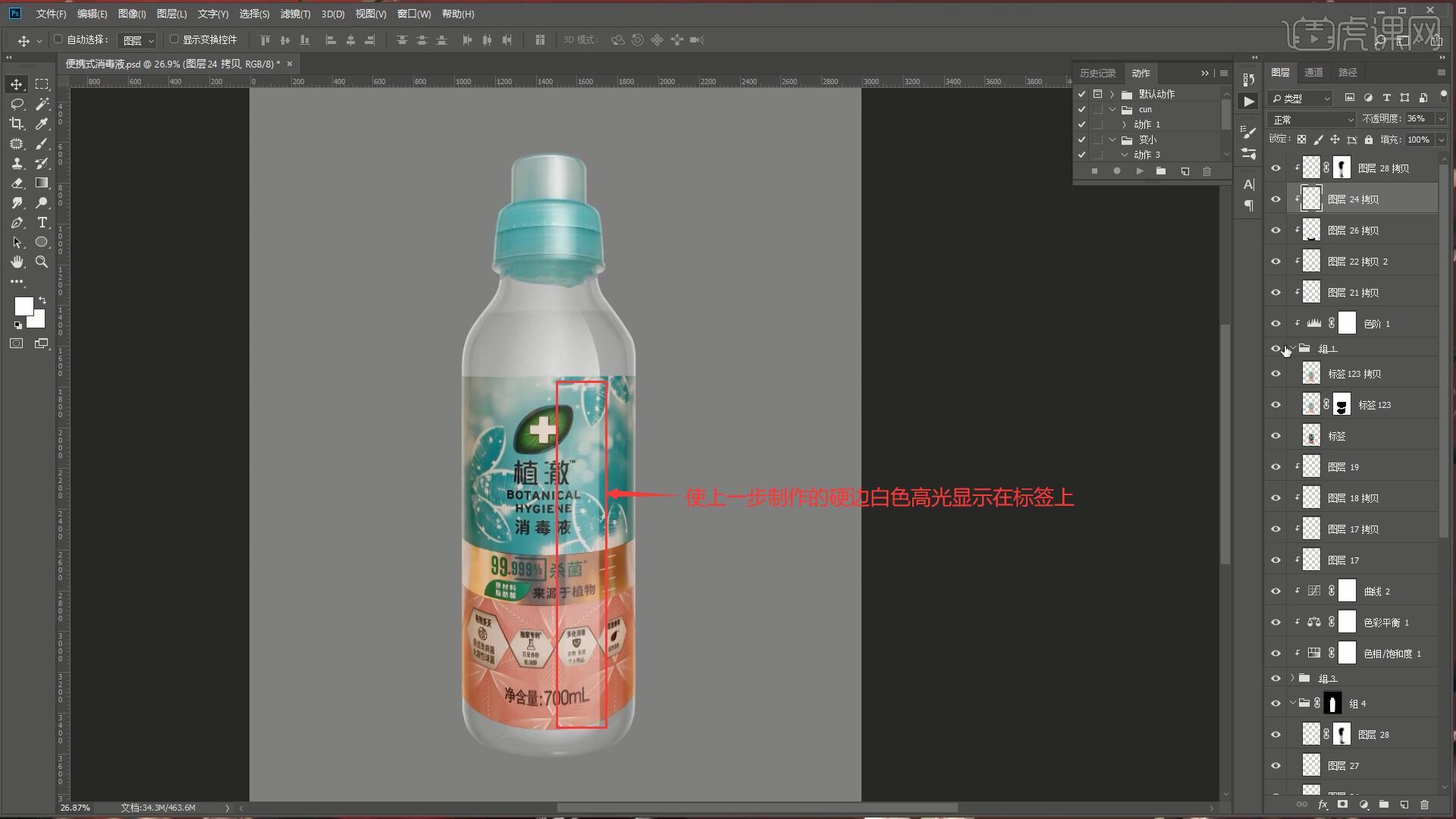Image resolution: width=1456 pixels, height=819 pixels.
Task: Open the 滤镜(T) menu
Action: (x=294, y=14)
